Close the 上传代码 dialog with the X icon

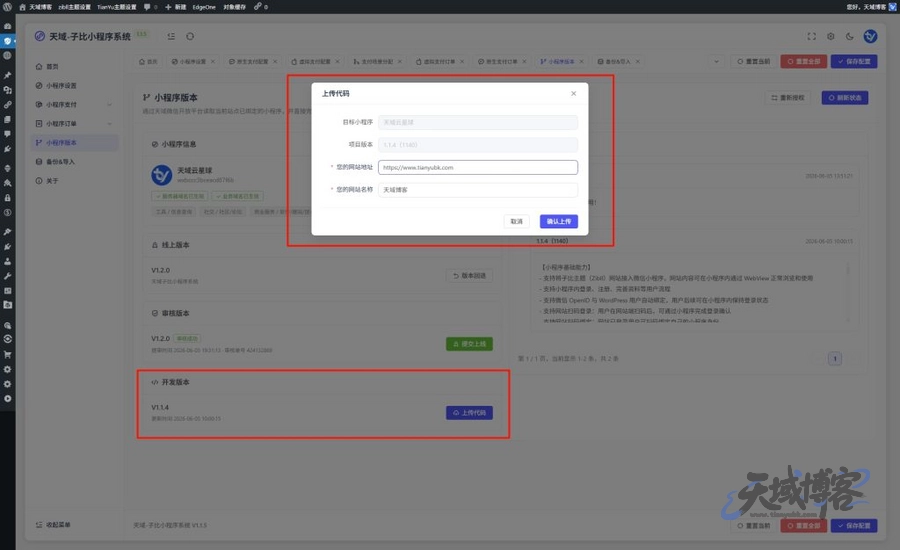573,94
